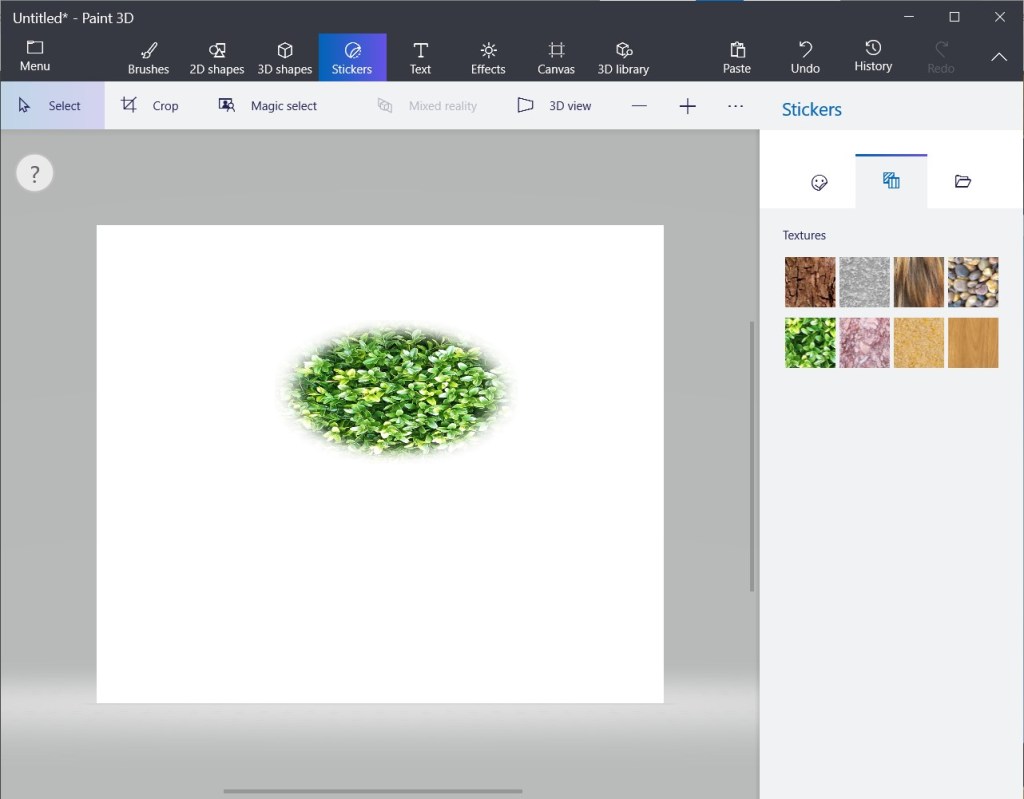Open the 3D library

(x=623, y=58)
